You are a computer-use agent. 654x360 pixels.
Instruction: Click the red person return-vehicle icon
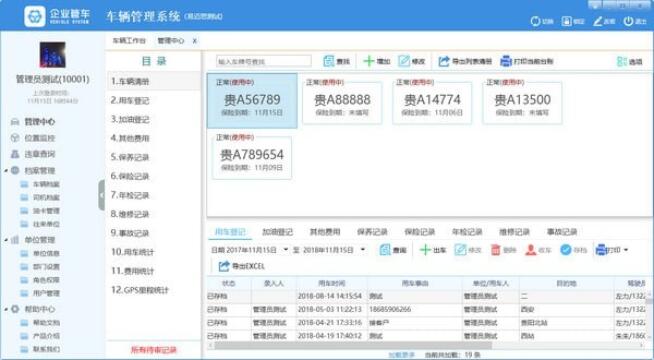tap(531, 250)
